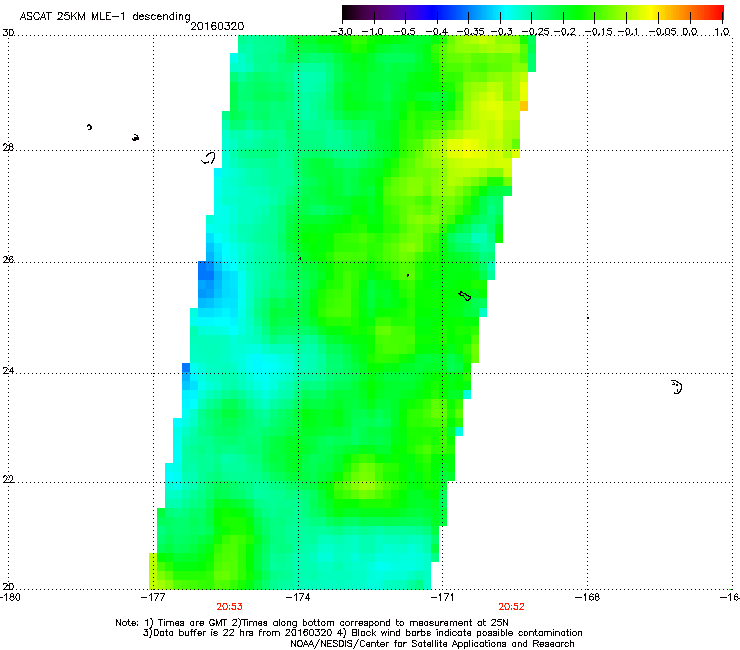Screen dimensions: 740x650
Task: Click the latitude label 24
Action: 8,371
